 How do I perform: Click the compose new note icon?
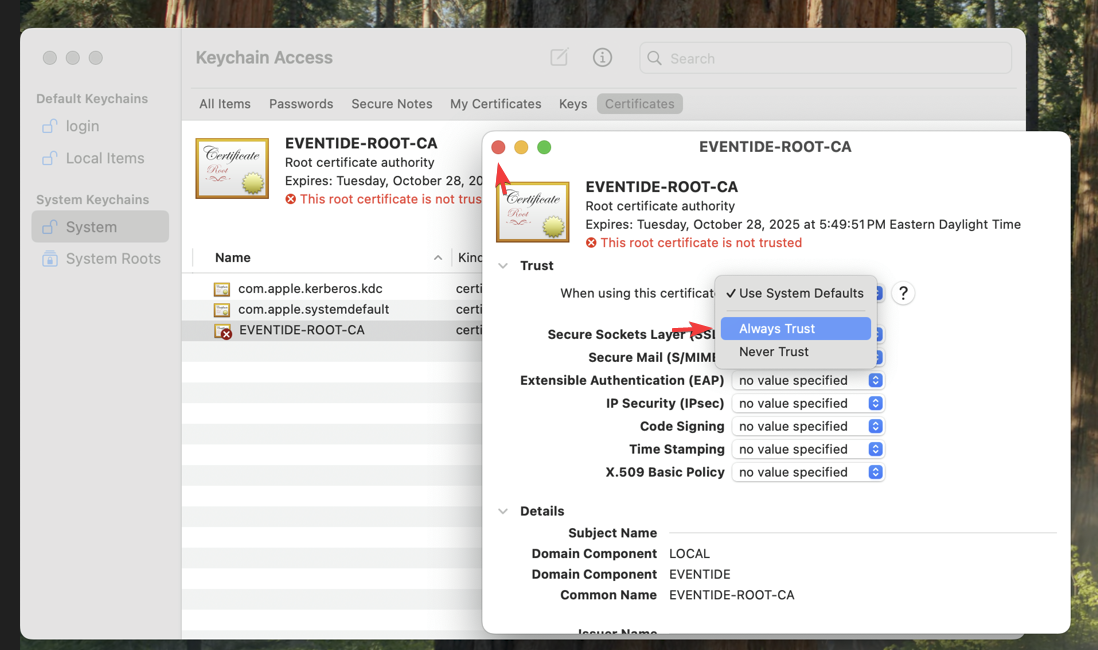(x=559, y=58)
